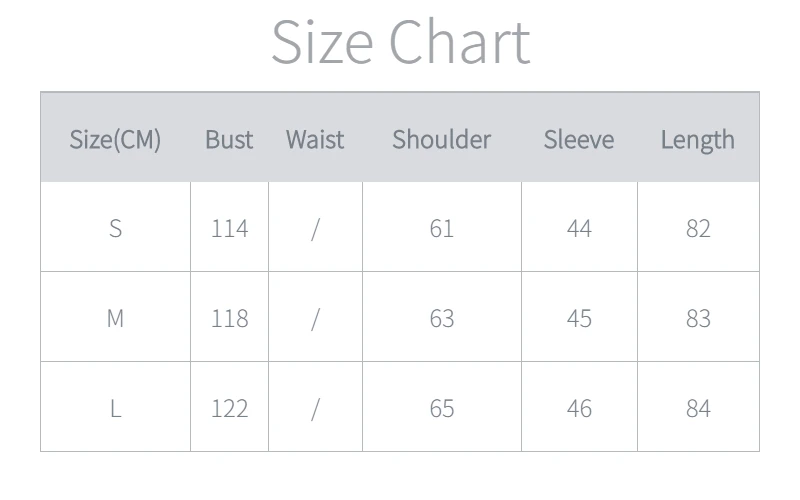Image resolution: width=800 pixels, height=500 pixels.
Task: Click length value 82
Action: click(x=698, y=228)
